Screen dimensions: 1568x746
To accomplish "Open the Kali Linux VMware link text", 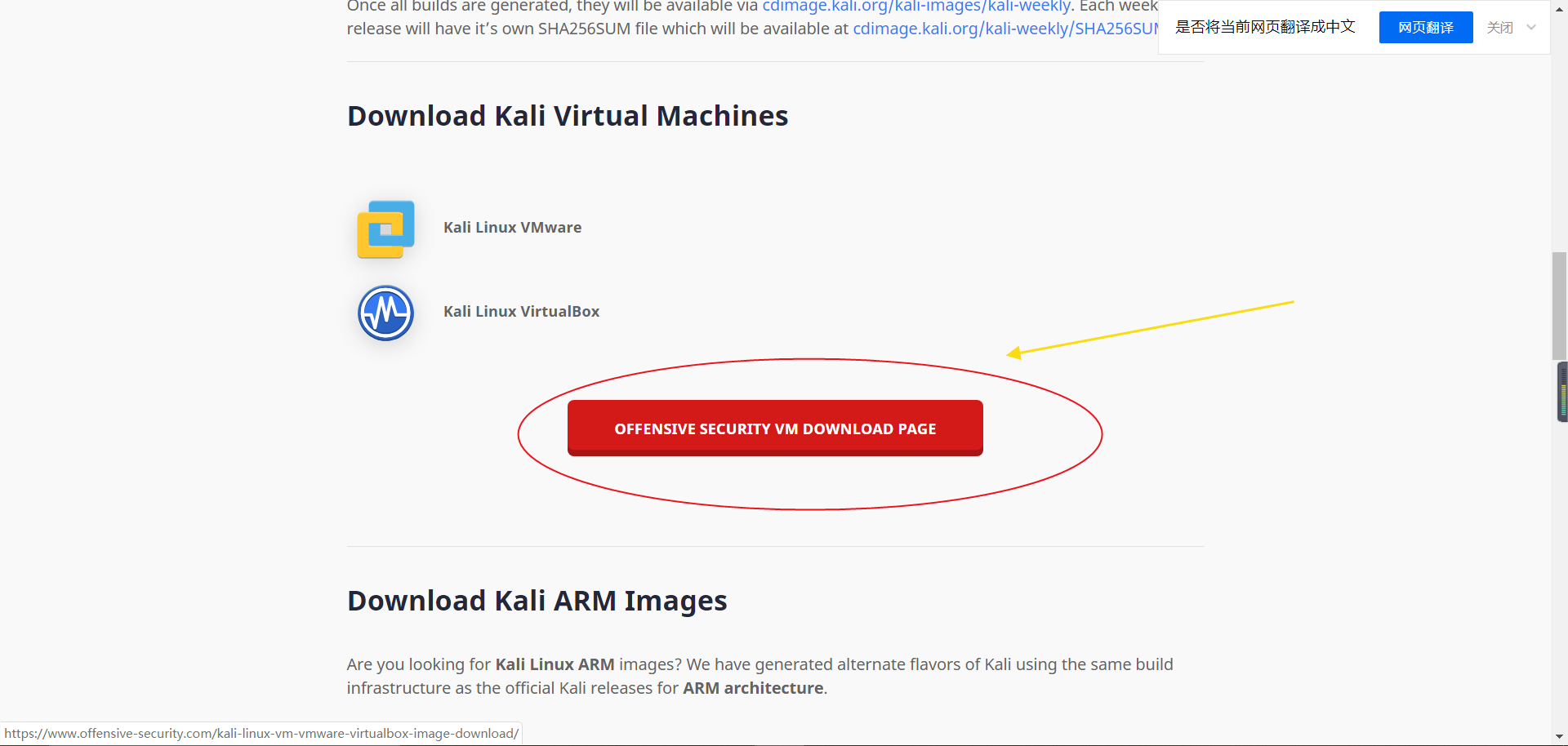I will [512, 228].
